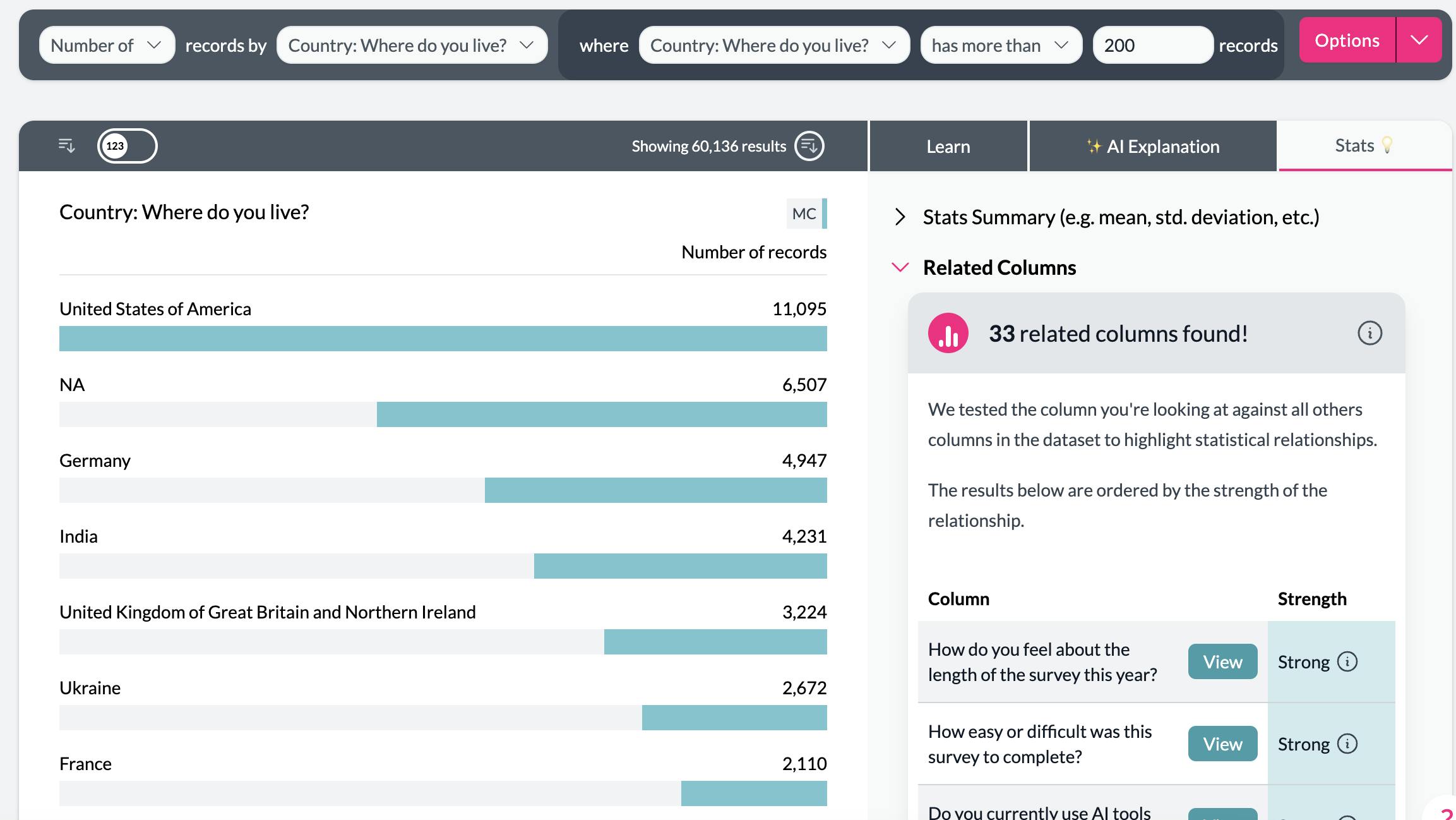
Task: Click the pink Options button
Action: (x=1347, y=40)
